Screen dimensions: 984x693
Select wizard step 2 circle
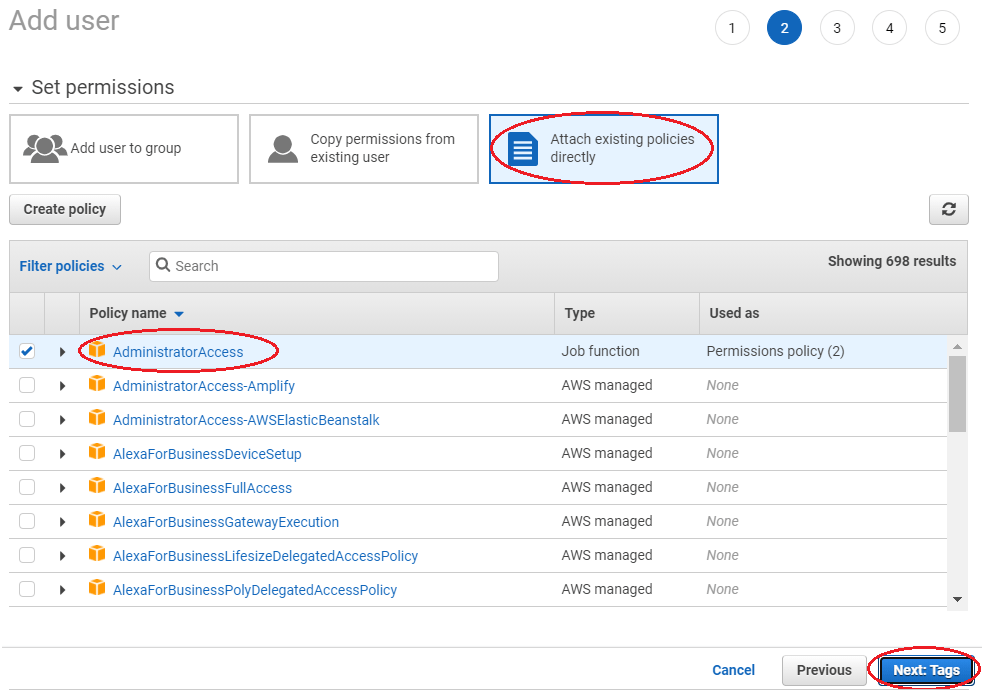click(x=784, y=28)
